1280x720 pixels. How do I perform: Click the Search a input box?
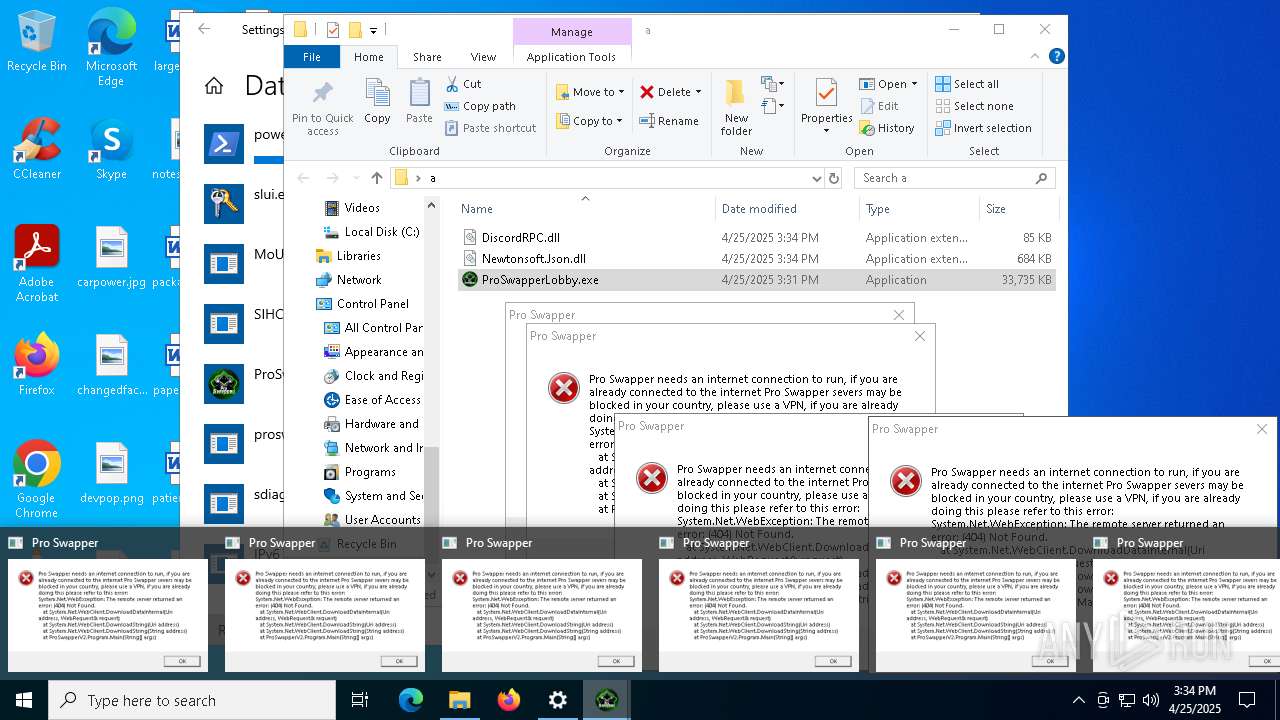pyautogui.click(x=955, y=178)
